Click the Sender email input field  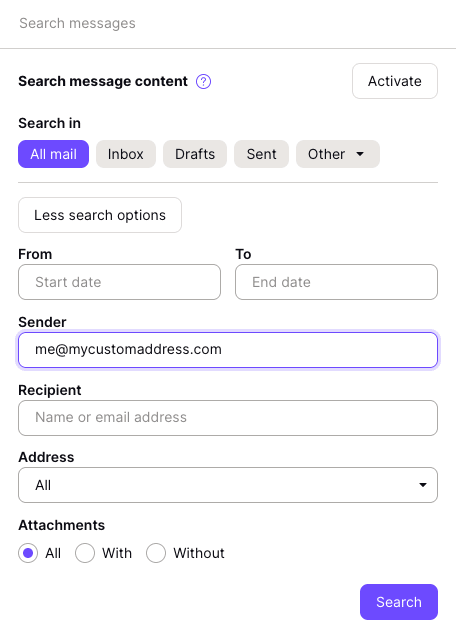228,350
